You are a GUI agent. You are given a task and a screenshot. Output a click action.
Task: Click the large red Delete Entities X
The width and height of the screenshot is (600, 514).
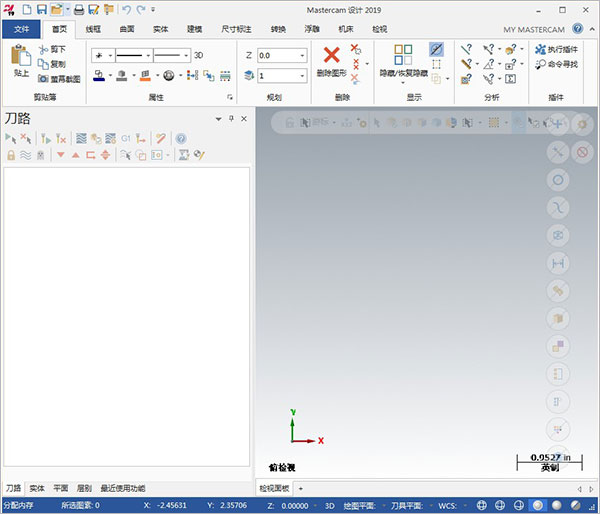[331, 55]
